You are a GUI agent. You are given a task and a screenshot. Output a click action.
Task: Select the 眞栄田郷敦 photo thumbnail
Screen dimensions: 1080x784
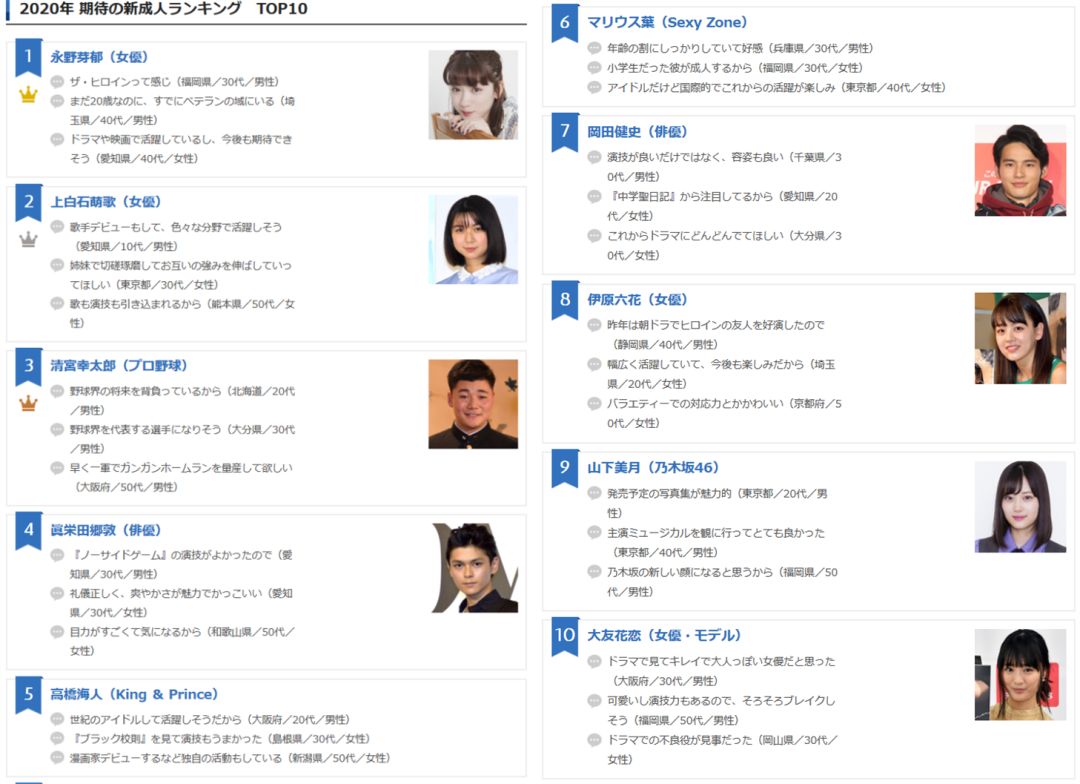coord(475,568)
